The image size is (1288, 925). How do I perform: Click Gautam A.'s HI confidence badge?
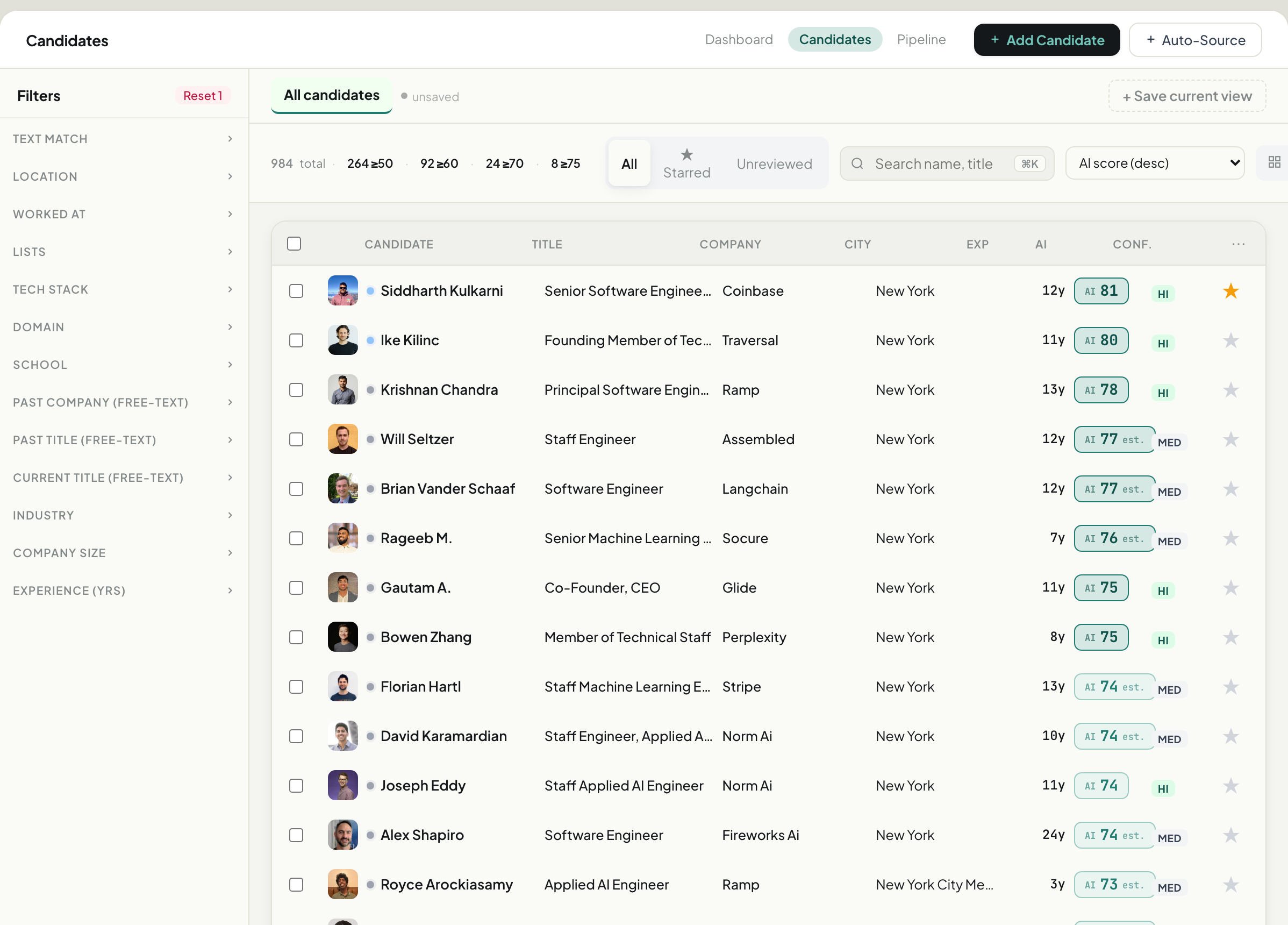(x=1163, y=590)
